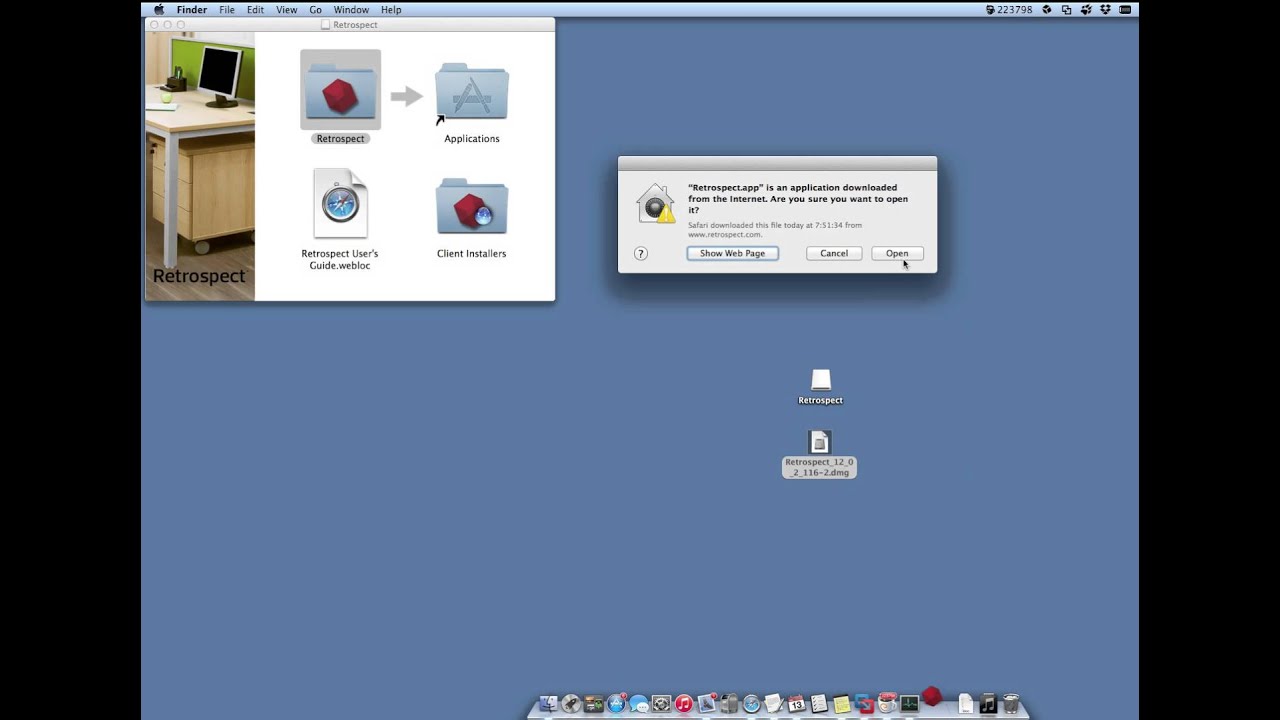The width and height of the screenshot is (1280, 720).
Task: Click the overlapping windows menu bar icon
Action: tap(1066, 9)
